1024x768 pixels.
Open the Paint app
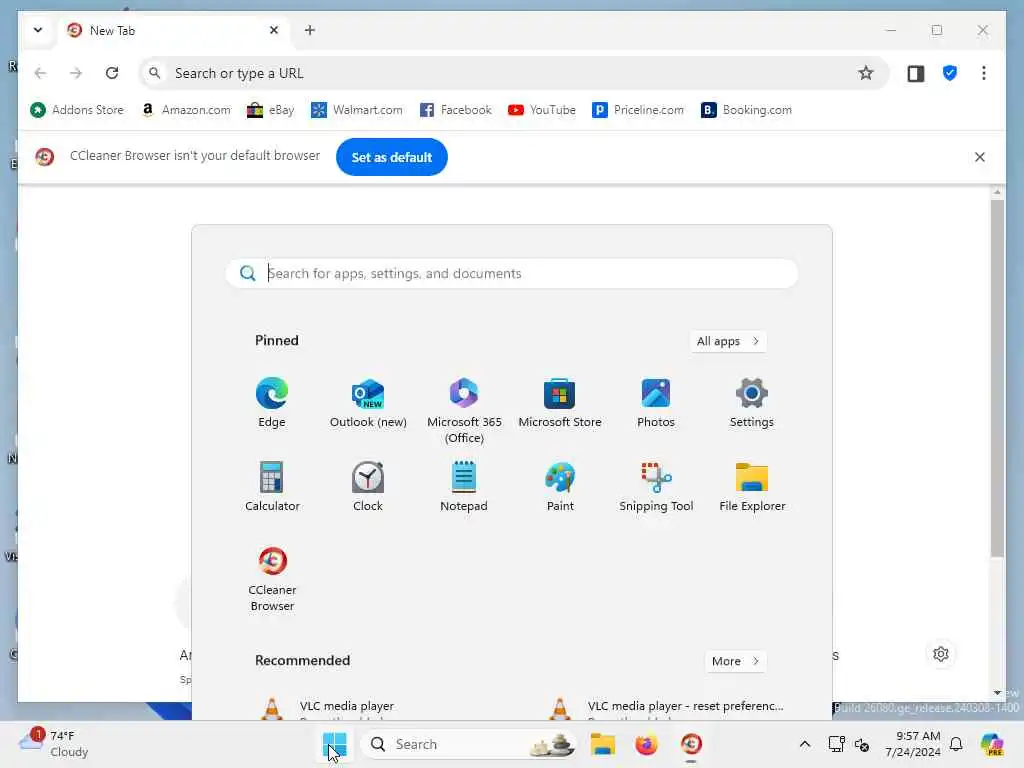click(x=560, y=487)
